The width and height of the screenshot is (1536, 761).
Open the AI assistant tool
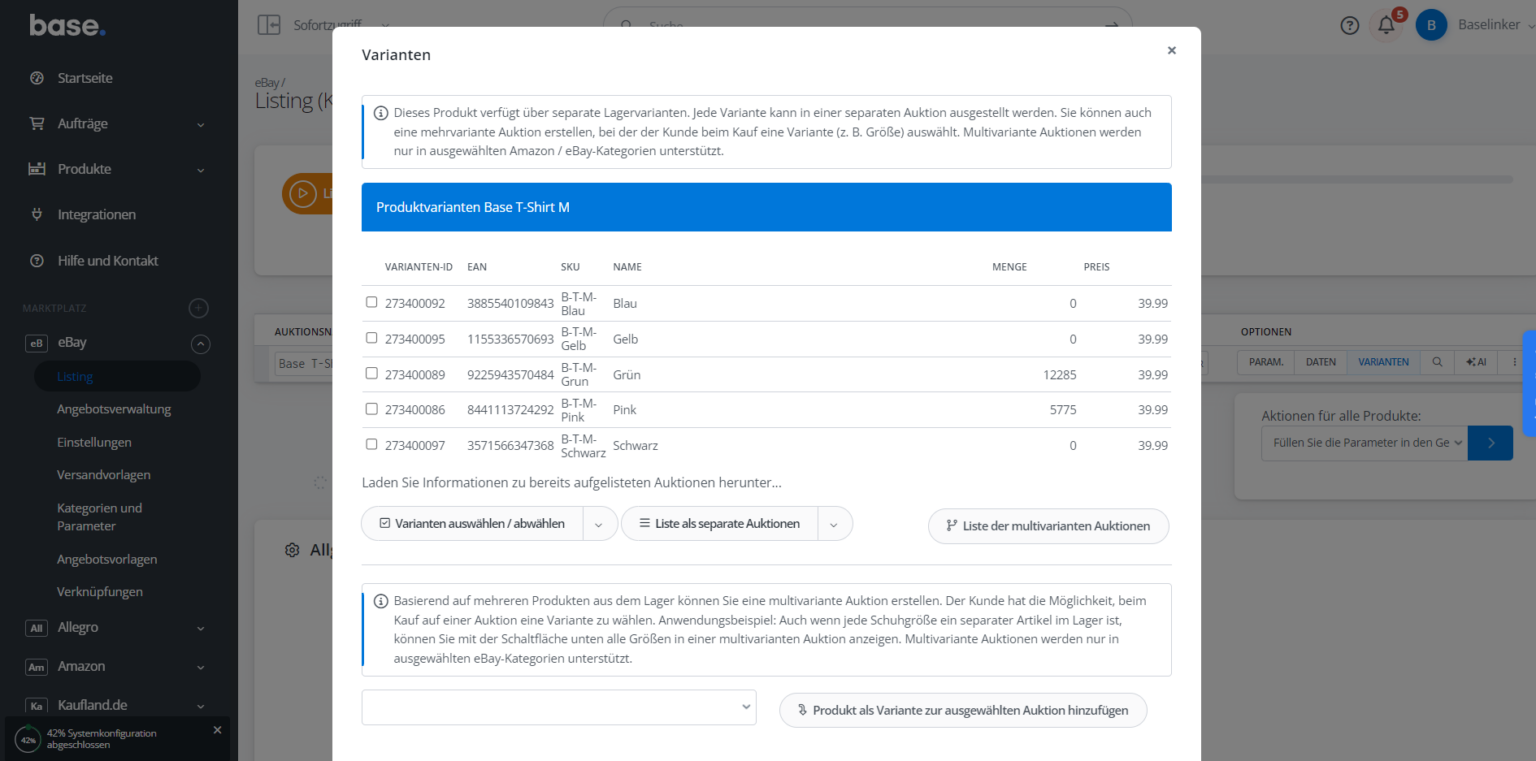[x=1476, y=362]
